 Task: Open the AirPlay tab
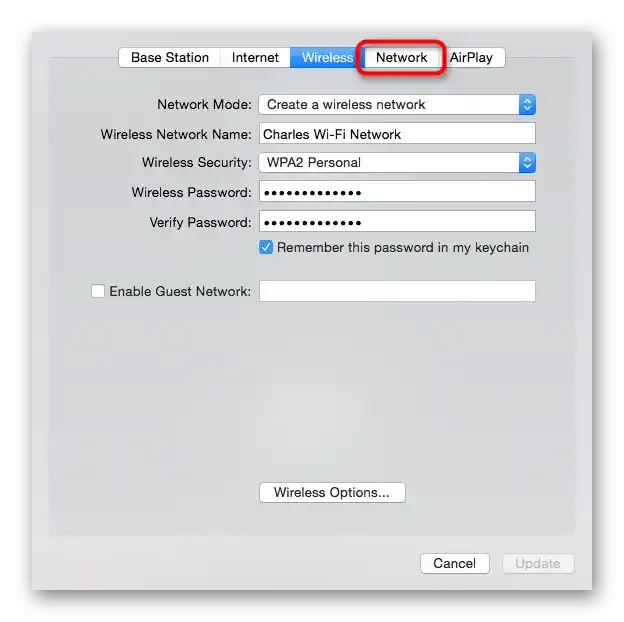[x=472, y=58]
